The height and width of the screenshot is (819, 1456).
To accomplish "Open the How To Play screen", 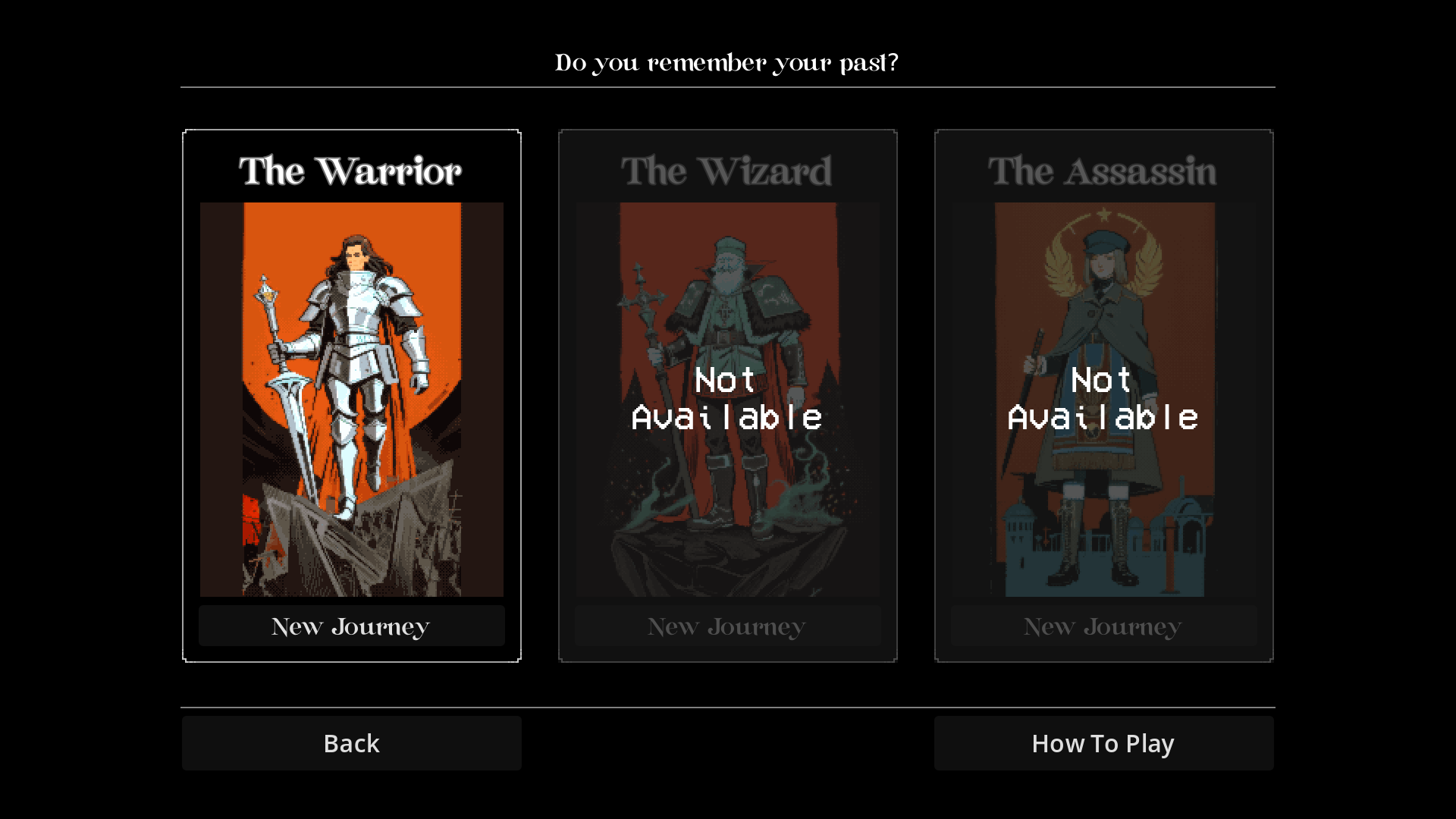I will click(x=1103, y=743).
